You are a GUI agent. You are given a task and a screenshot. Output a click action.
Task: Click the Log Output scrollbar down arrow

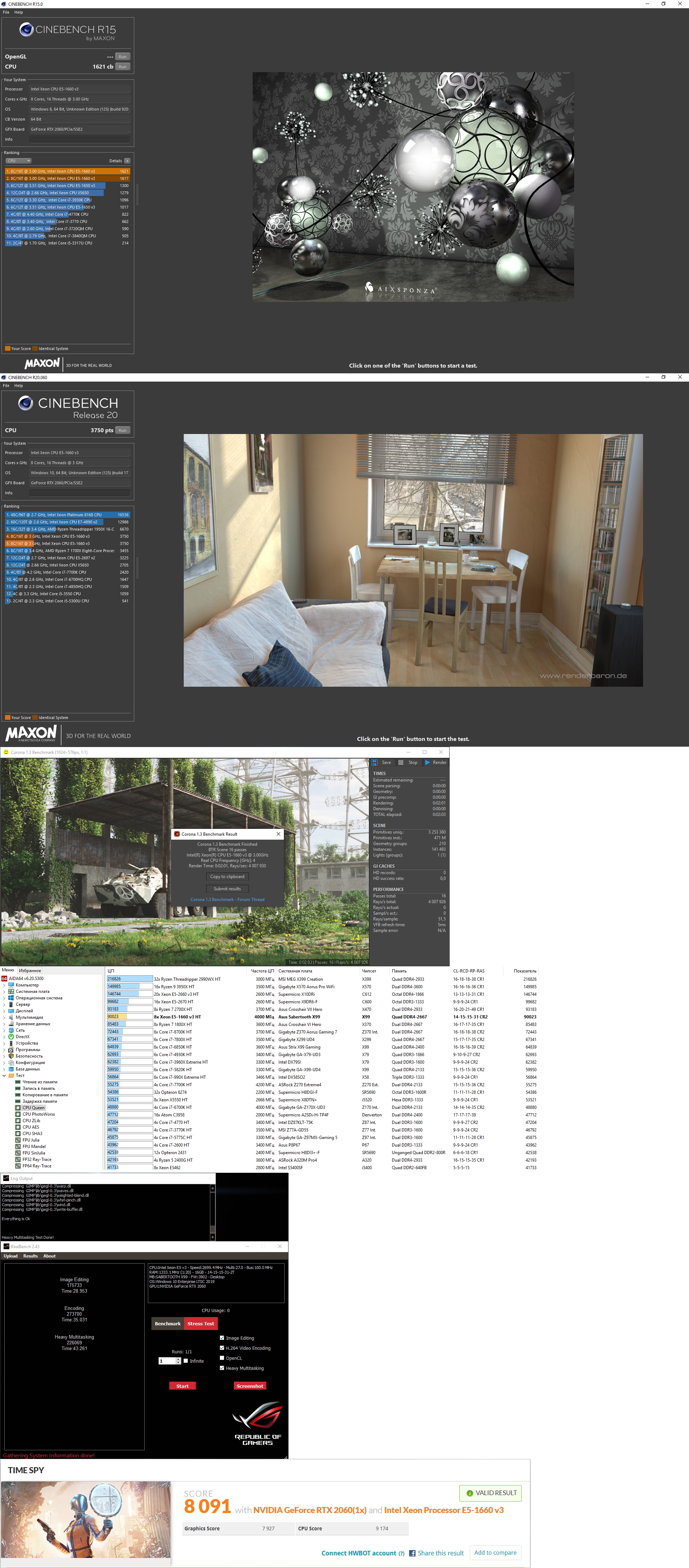[212, 1237]
